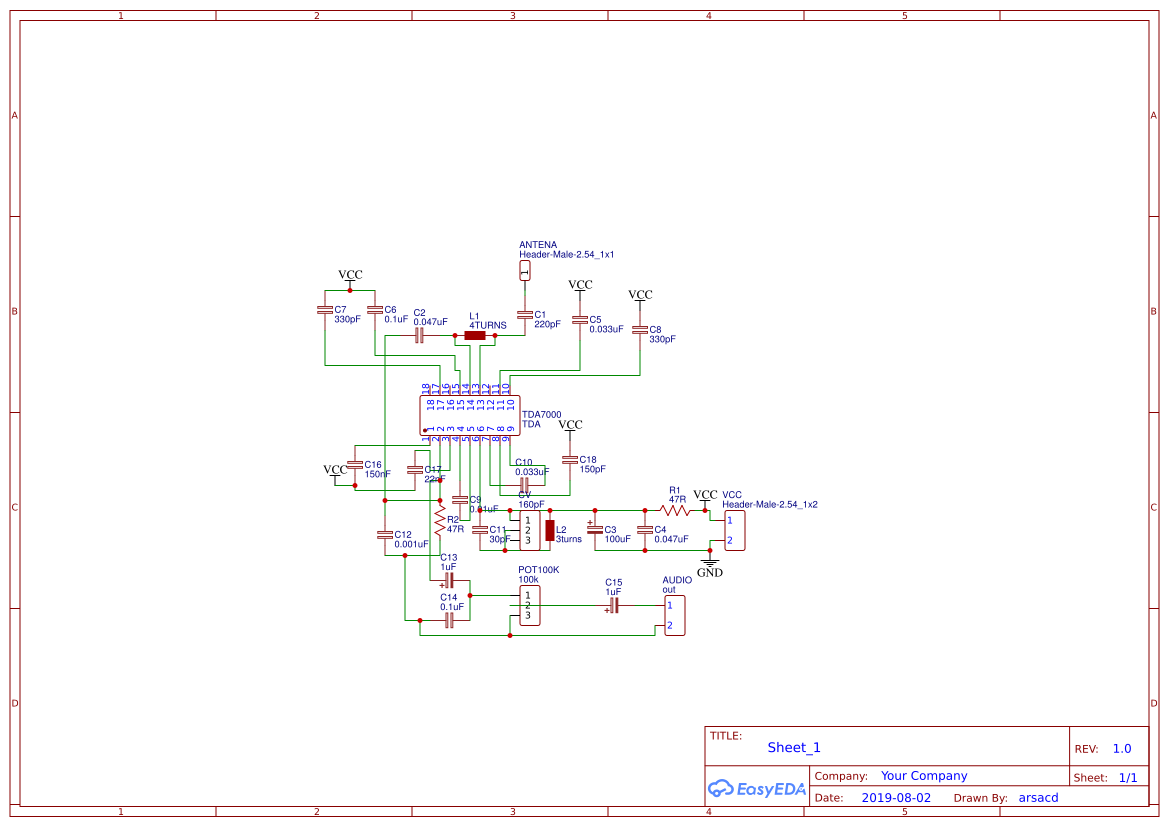Screen dimensions: 1169x827
Task: Click the '4TURNS' value text
Action: click(x=488, y=325)
